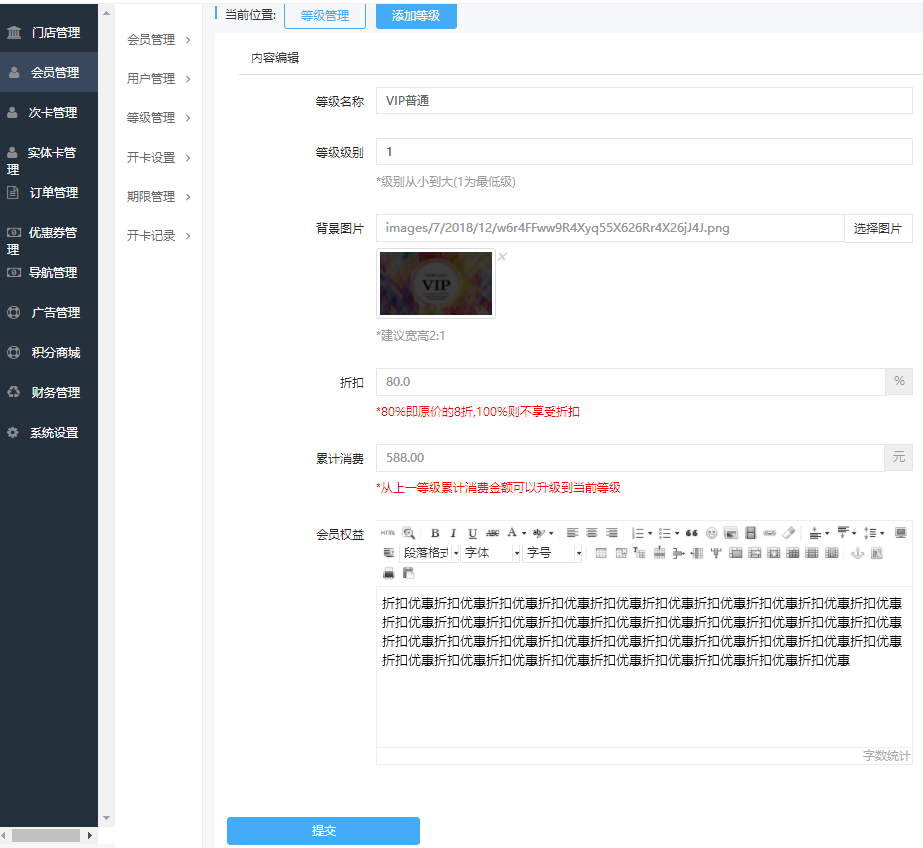Clear formatting with eraser icon
This screenshot has height=848, width=923.
(x=789, y=533)
